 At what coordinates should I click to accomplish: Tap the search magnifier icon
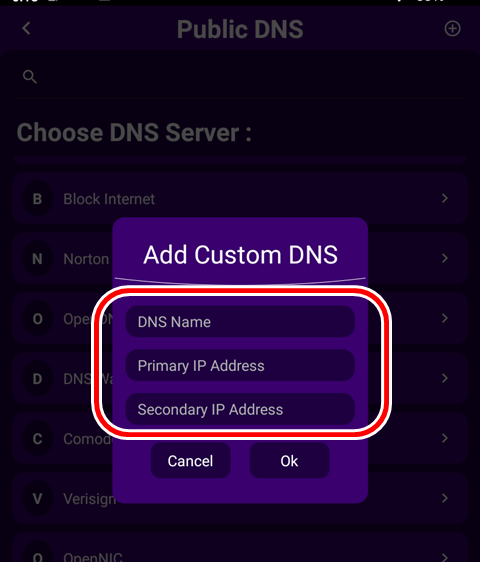(30, 77)
